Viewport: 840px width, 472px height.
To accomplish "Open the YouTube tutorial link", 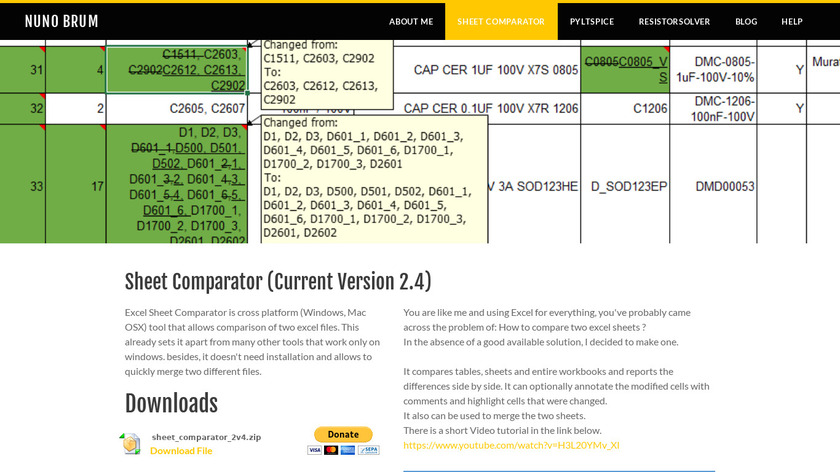I will tap(511, 445).
